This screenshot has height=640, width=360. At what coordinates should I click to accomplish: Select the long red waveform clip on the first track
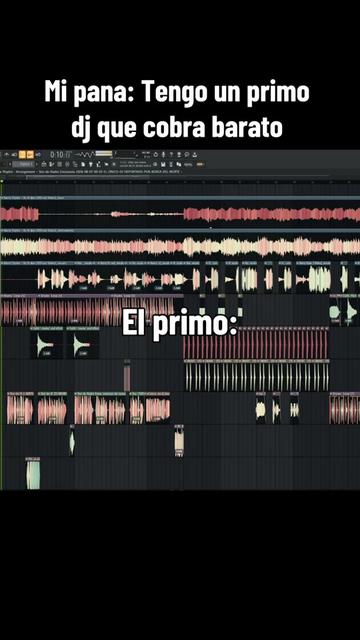[180, 214]
